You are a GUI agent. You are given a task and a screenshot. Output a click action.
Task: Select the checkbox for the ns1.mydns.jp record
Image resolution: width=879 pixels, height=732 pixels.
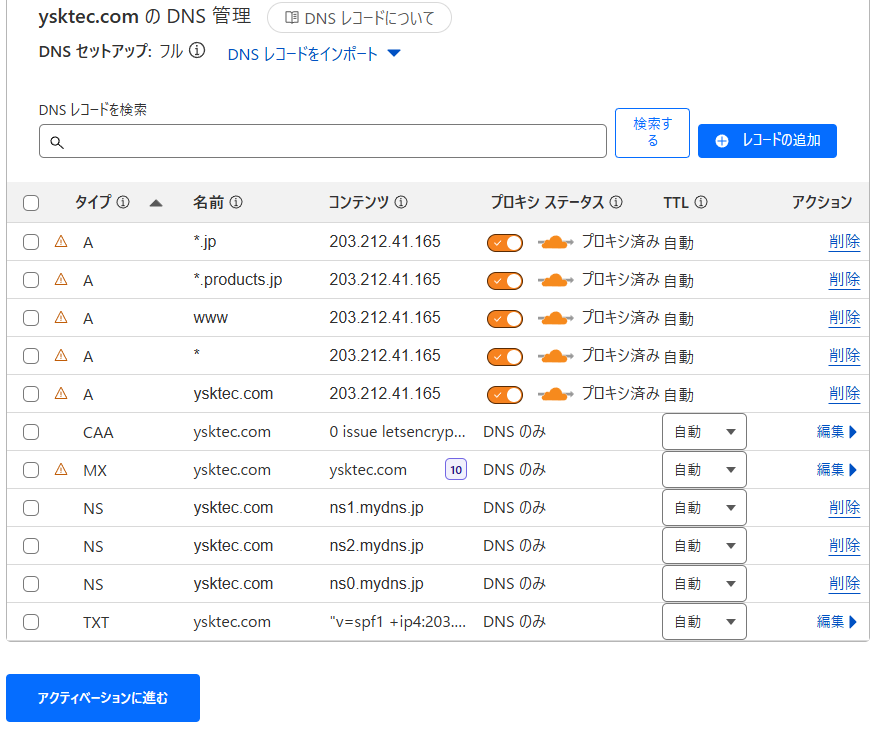tap(31, 508)
